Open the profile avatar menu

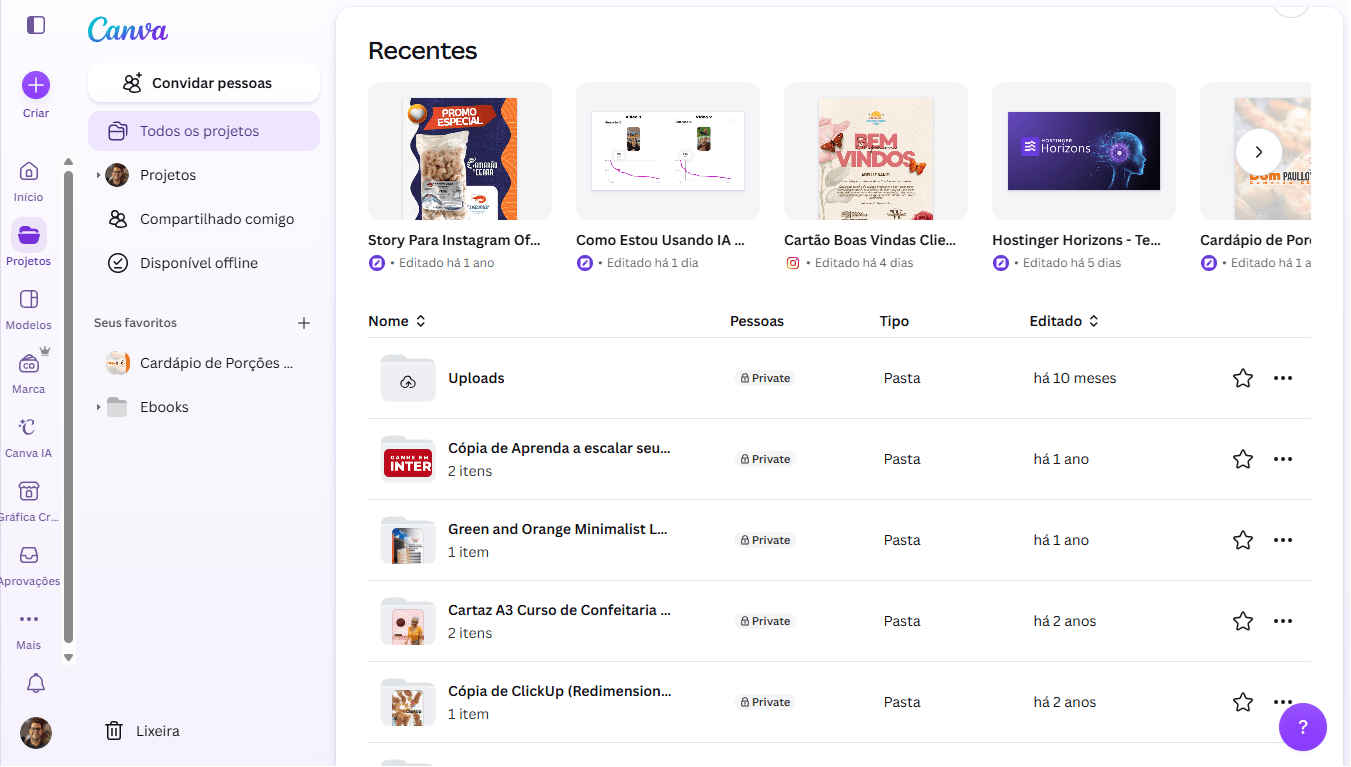tap(36, 733)
